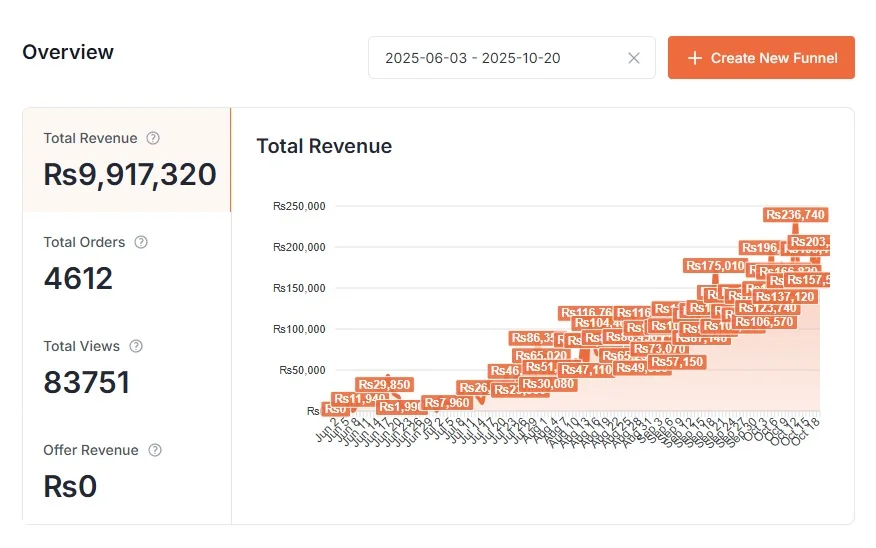Select the Rs7,960 chart data point
The width and height of the screenshot is (876, 548).
point(446,403)
